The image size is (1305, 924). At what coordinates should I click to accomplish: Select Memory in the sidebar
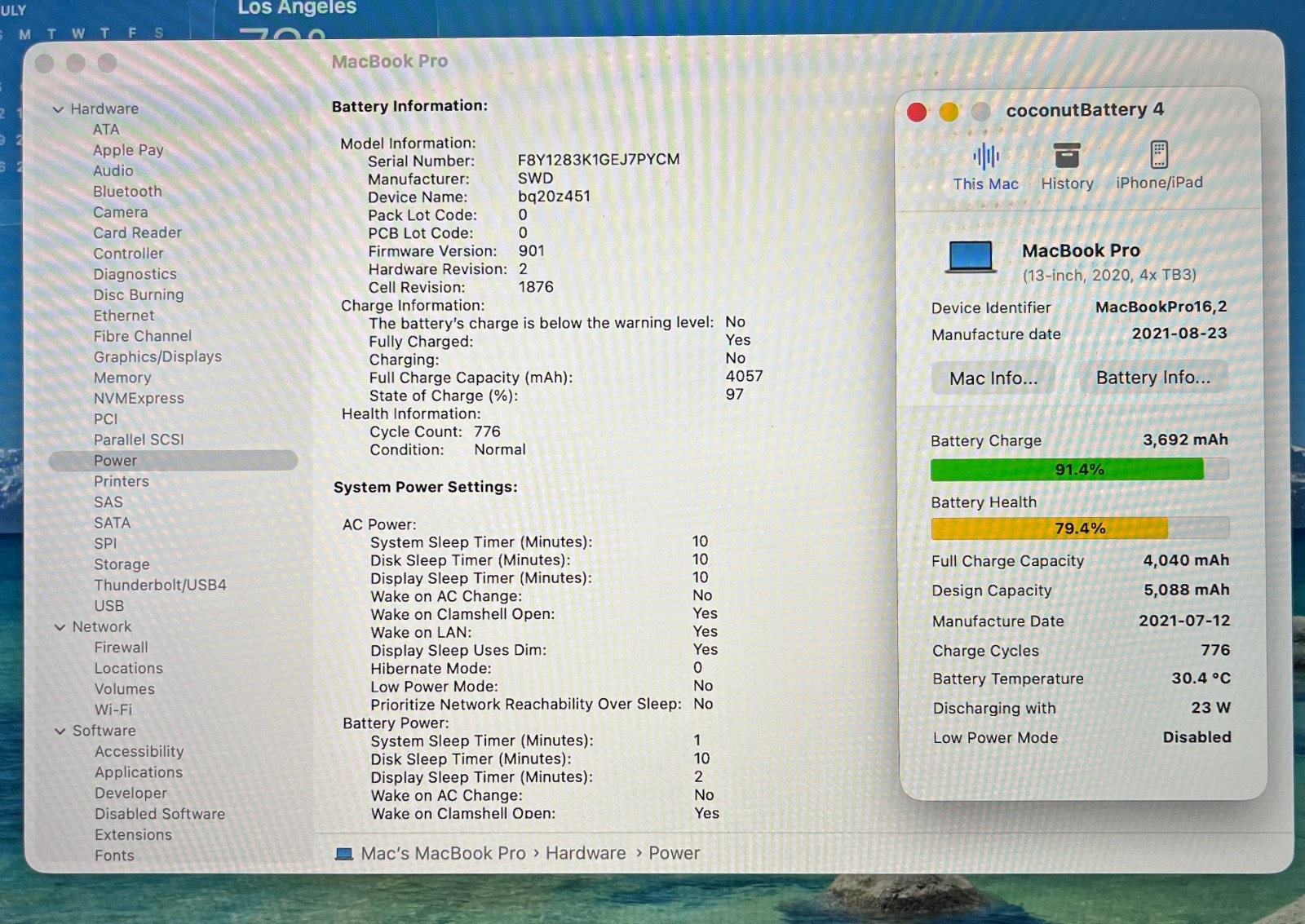click(122, 378)
